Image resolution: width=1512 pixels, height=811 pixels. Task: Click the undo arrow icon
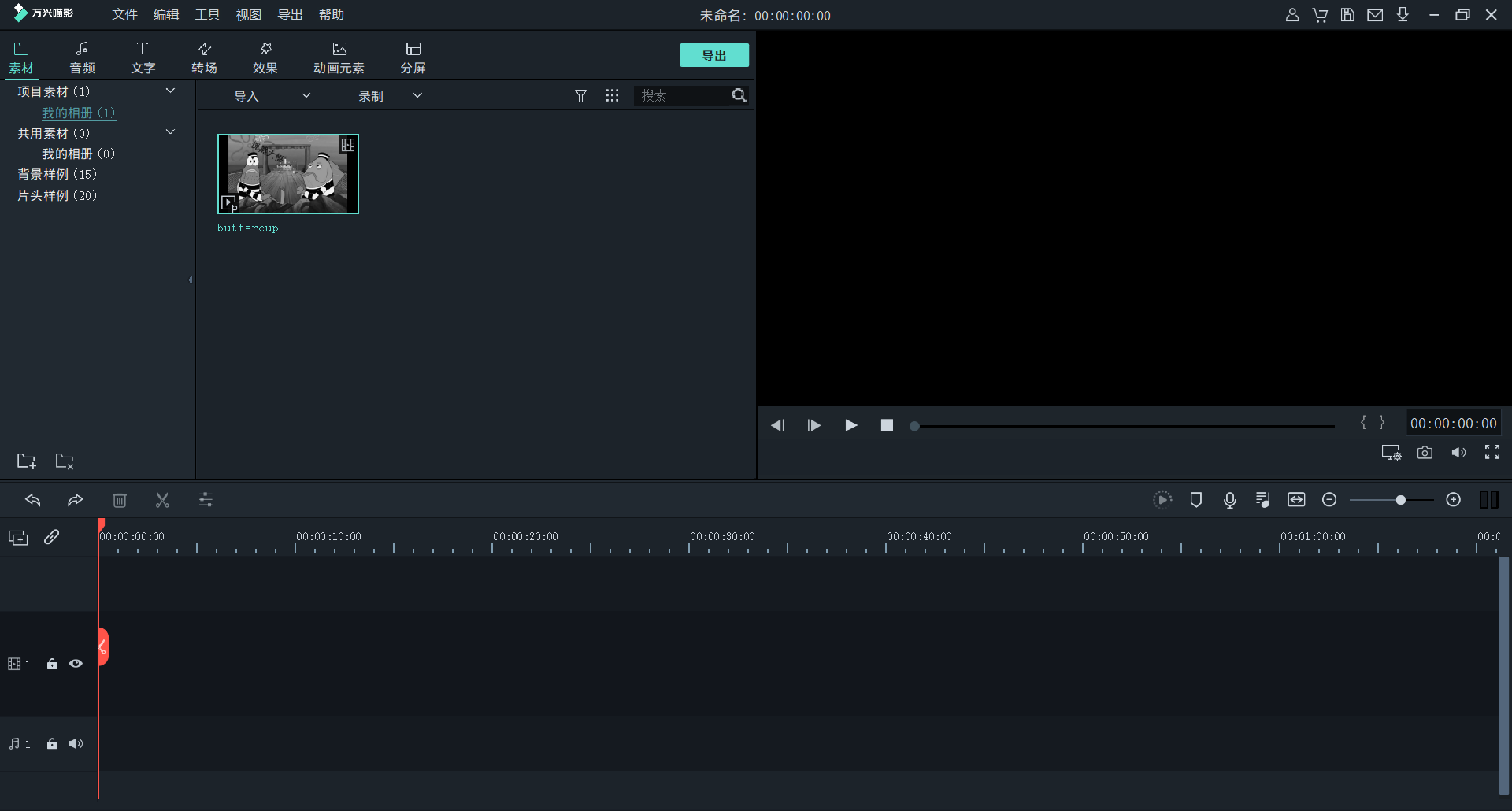(x=33, y=500)
